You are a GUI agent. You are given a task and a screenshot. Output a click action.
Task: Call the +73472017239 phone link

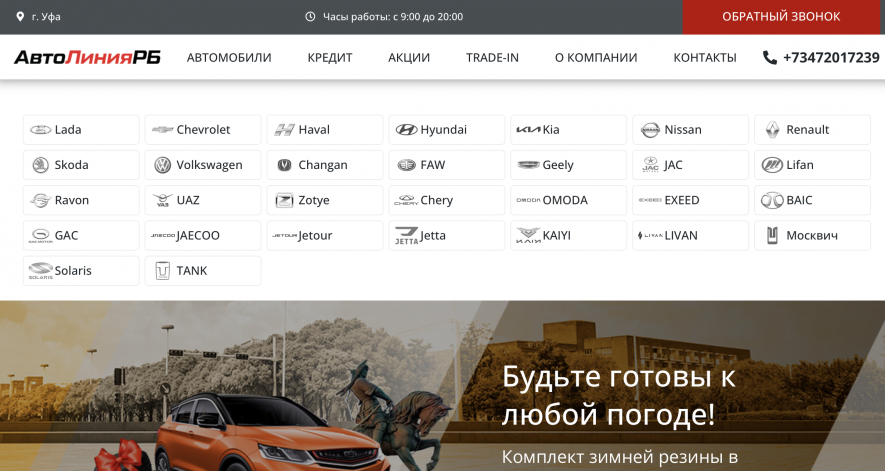point(830,58)
